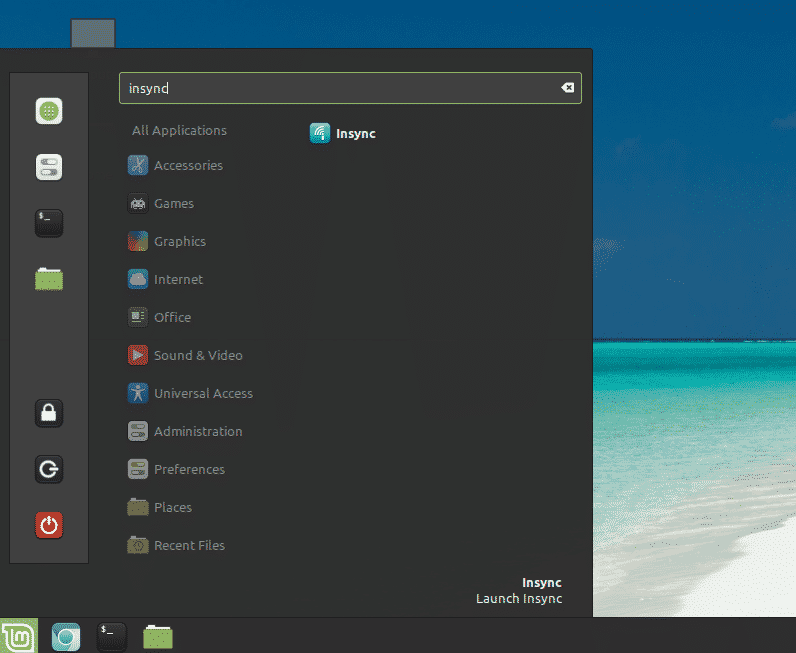Lock the screen using padlock icon
Viewport: 796px width, 653px height.
[x=49, y=412]
